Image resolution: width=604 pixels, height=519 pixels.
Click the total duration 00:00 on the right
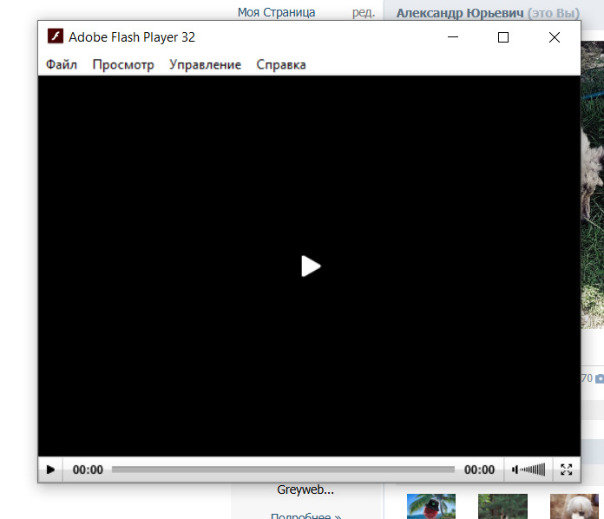(x=479, y=470)
